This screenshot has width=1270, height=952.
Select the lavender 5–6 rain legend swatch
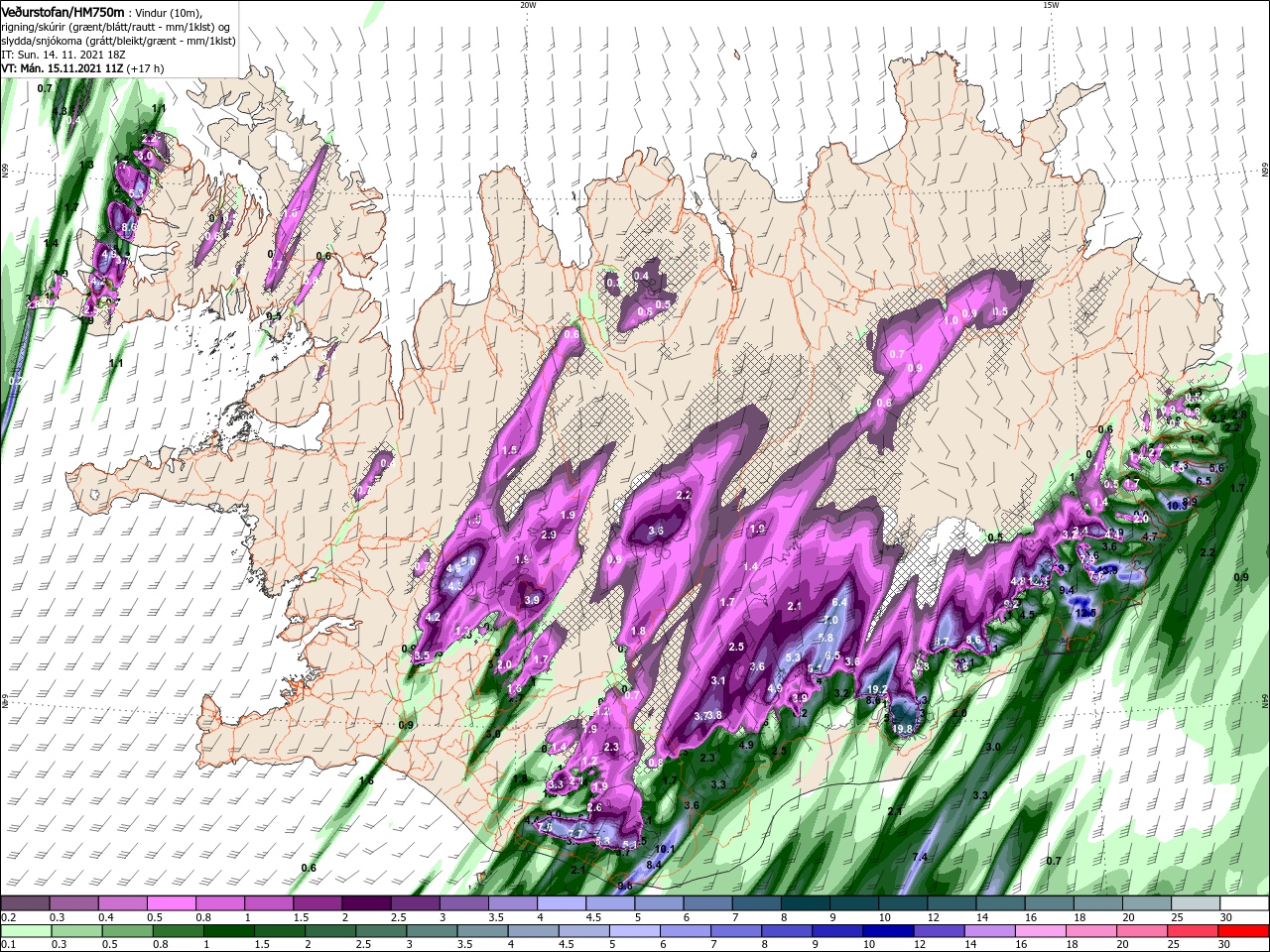coord(635,932)
